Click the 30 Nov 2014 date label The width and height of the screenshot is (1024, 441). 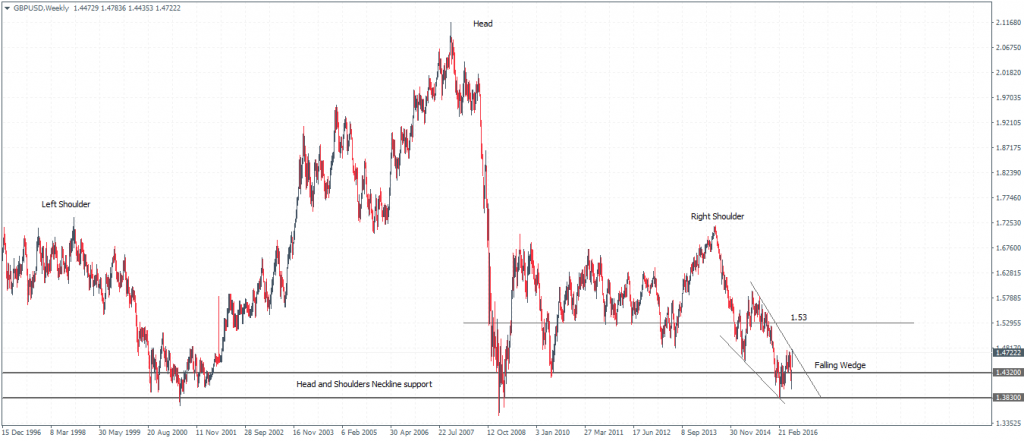748,433
